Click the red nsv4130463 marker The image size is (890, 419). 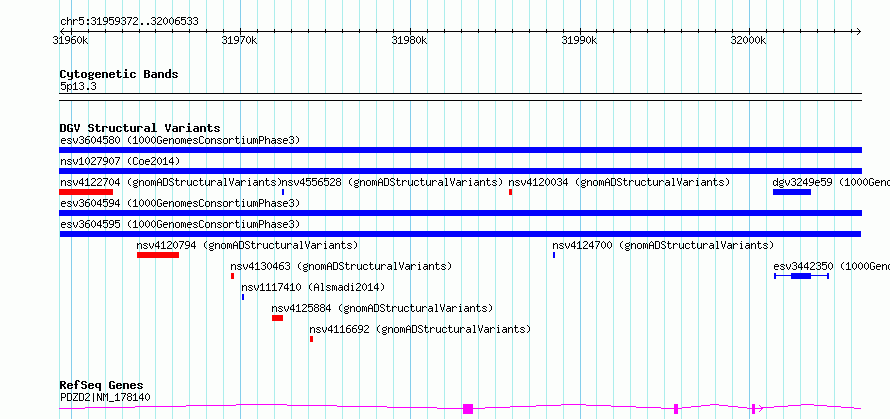tap(232, 276)
